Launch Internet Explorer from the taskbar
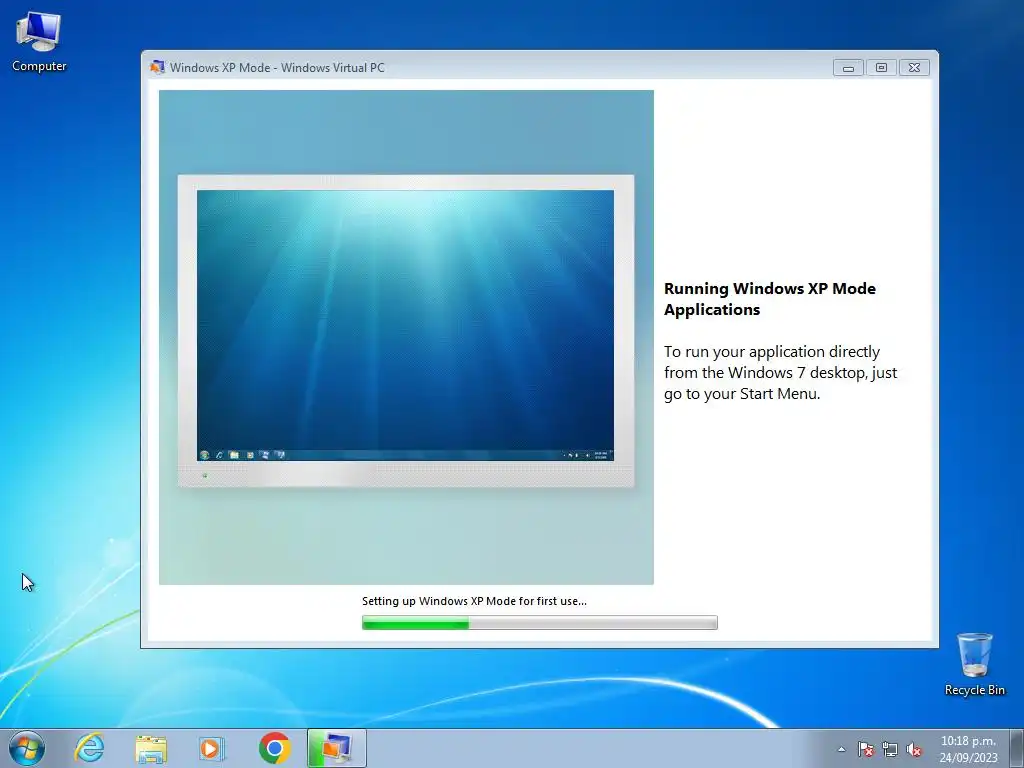The height and width of the screenshot is (768, 1024). [x=89, y=748]
